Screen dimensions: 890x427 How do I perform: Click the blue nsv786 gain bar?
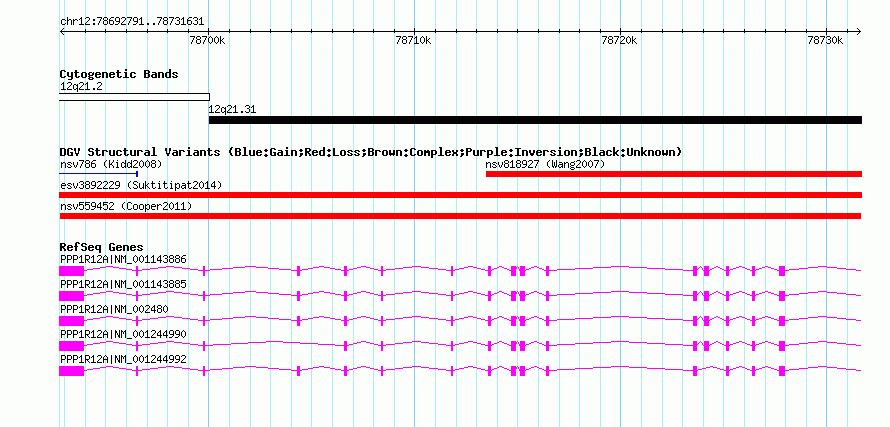click(99, 174)
